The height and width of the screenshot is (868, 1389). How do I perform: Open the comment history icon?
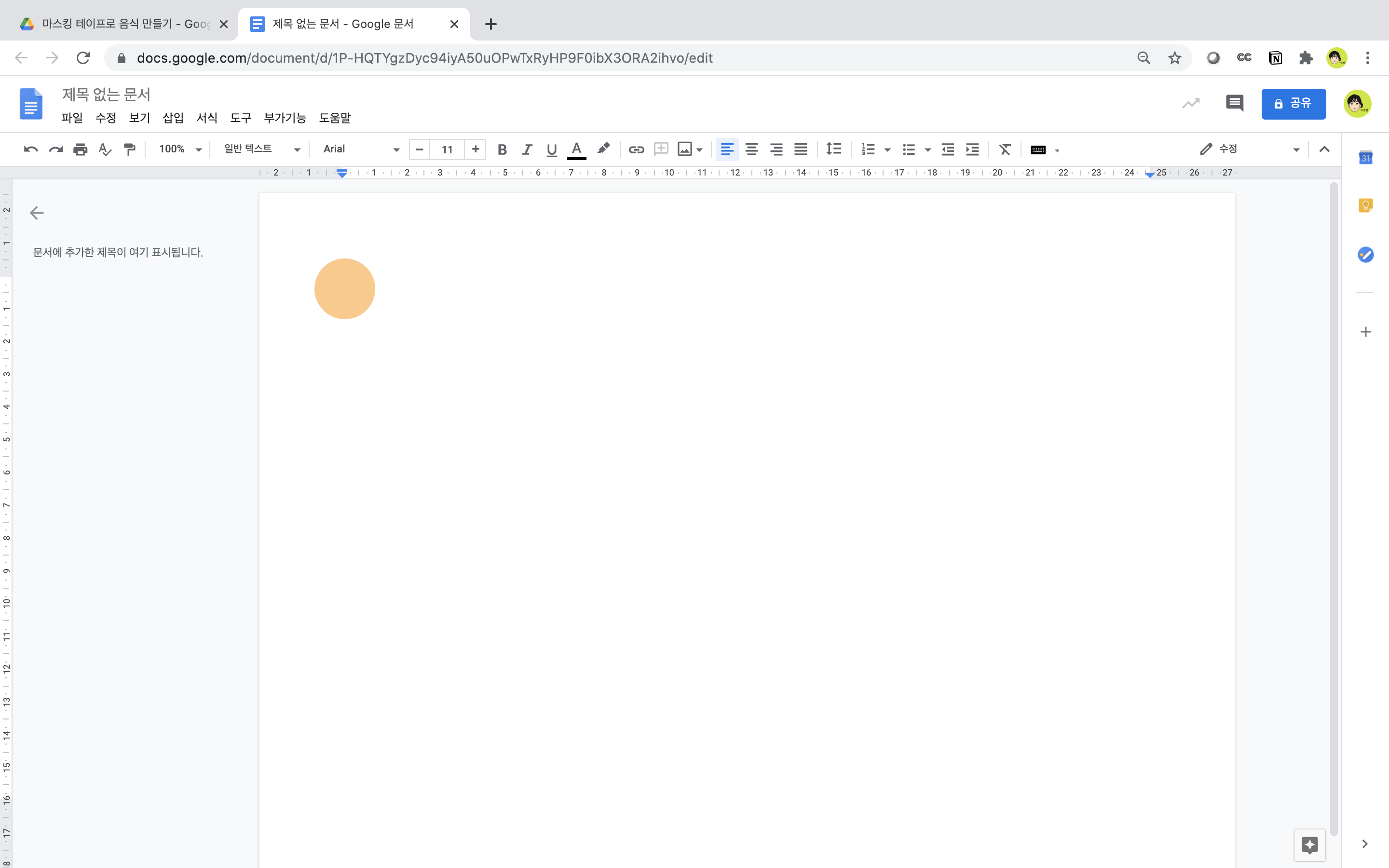1234,103
